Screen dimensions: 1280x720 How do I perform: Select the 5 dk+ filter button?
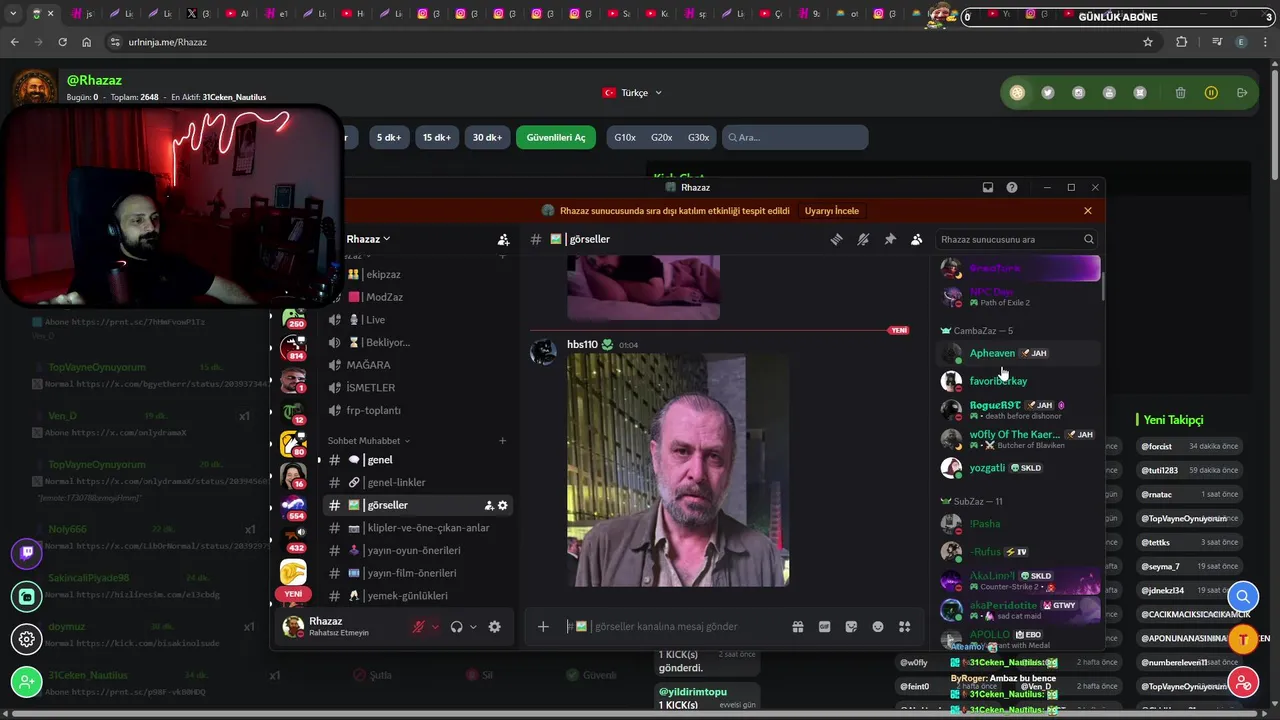click(389, 137)
